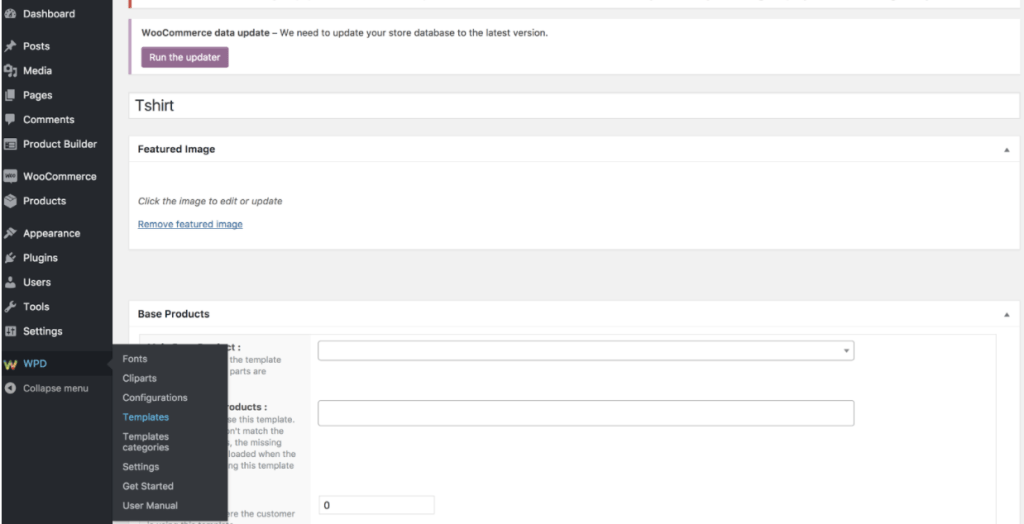Screen dimensions: 1024x524
Task: Collapse the admin sidebar menu
Action: 55,388
